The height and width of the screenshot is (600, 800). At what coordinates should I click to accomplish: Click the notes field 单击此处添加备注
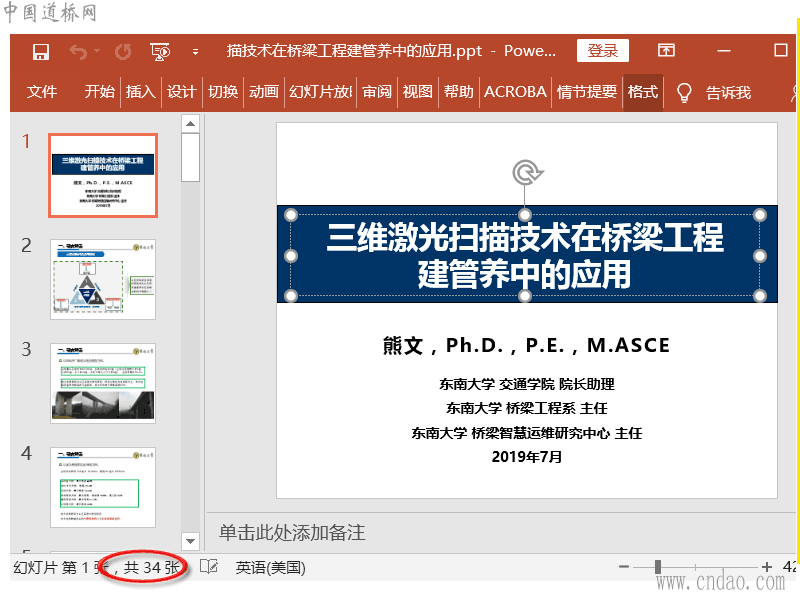point(293,532)
